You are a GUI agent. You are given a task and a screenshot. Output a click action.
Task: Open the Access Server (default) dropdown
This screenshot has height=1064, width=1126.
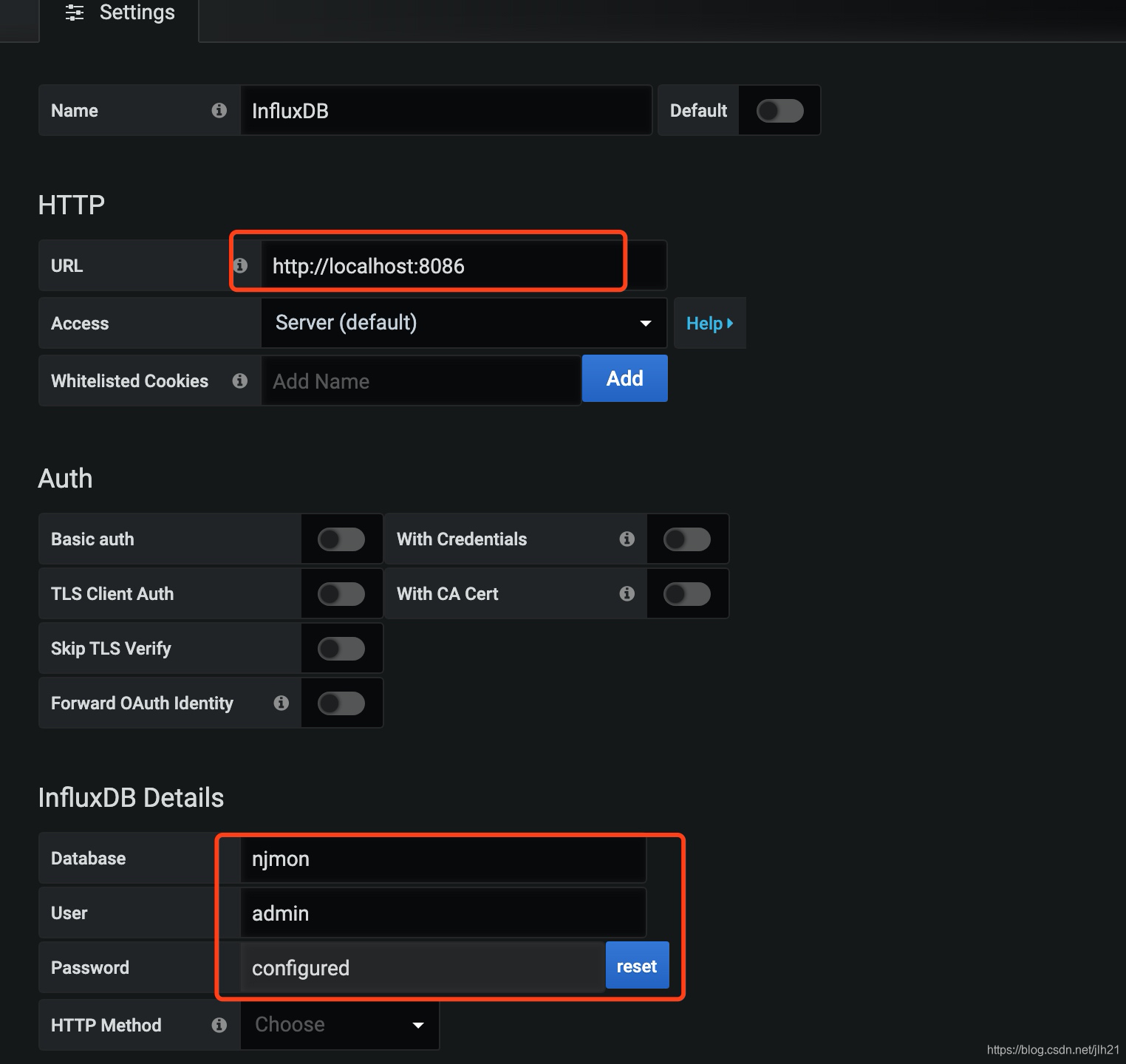click(x=464, y=323)
